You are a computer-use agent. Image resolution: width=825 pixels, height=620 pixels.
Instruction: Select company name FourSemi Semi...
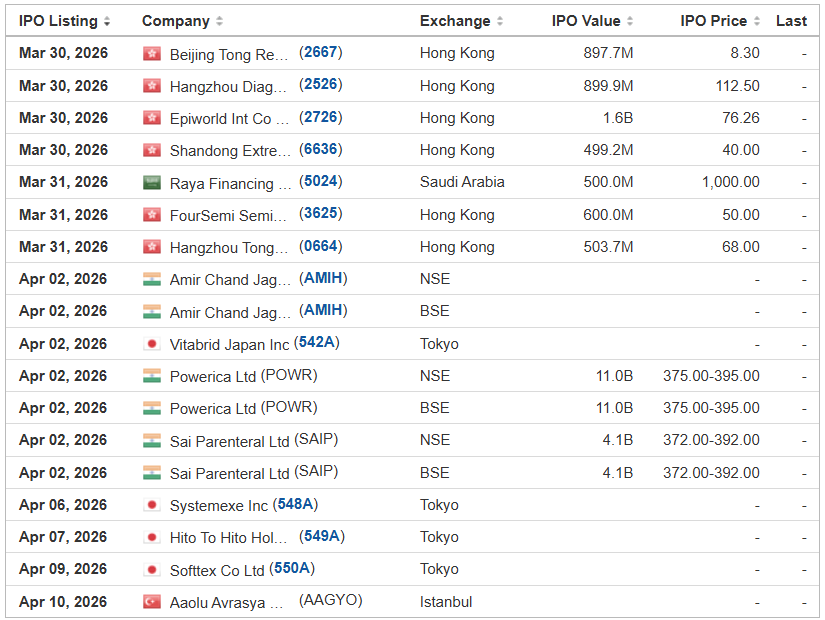click(x=228, y=216)
